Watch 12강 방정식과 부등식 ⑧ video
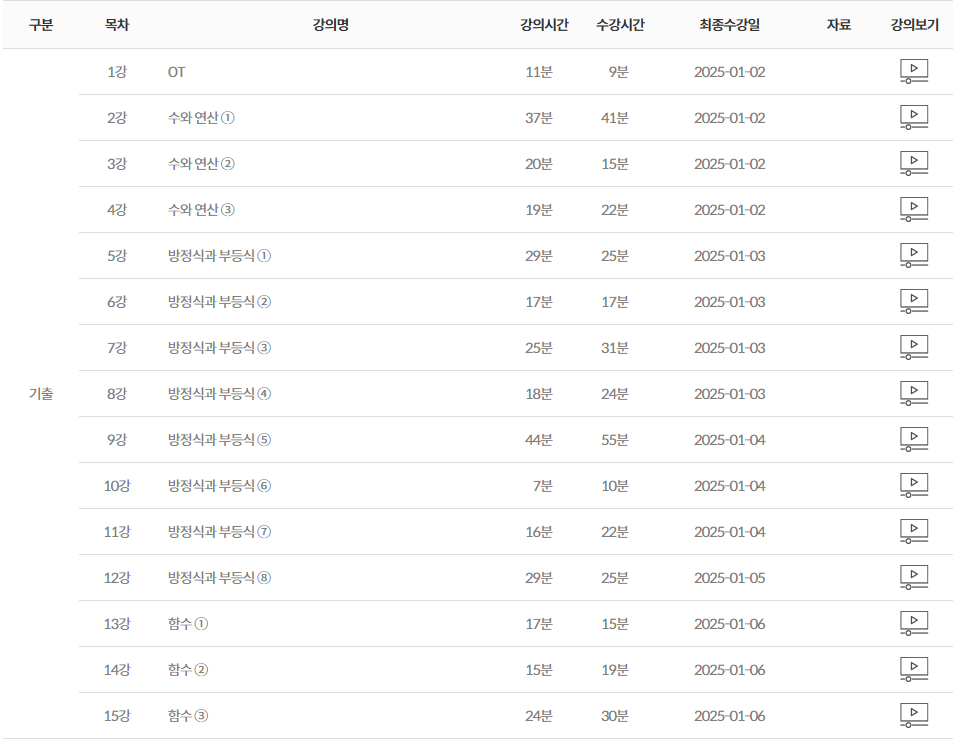 click(914, 578)
